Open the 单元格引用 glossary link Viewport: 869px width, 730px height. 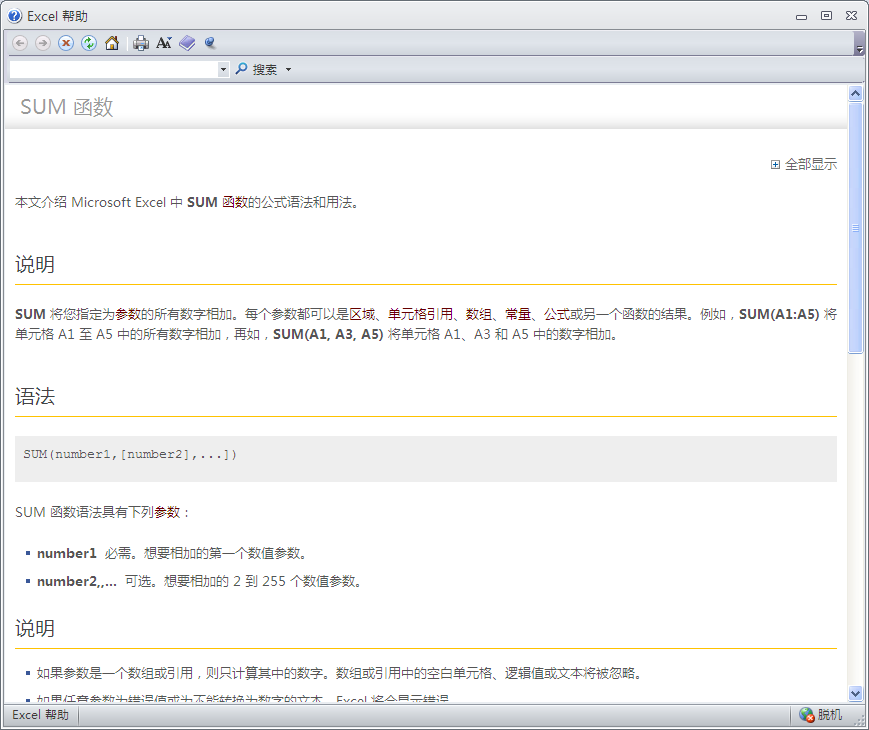(421, 314)
